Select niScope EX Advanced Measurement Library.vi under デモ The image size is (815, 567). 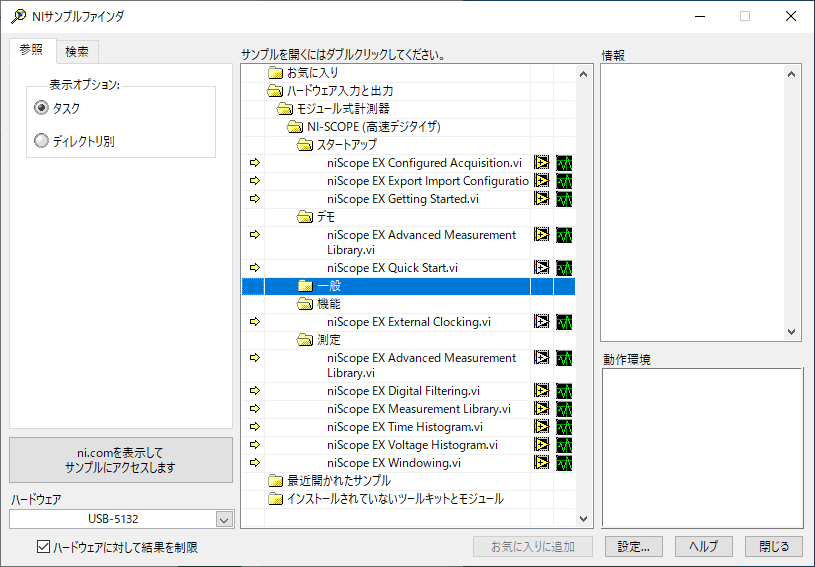422,242
